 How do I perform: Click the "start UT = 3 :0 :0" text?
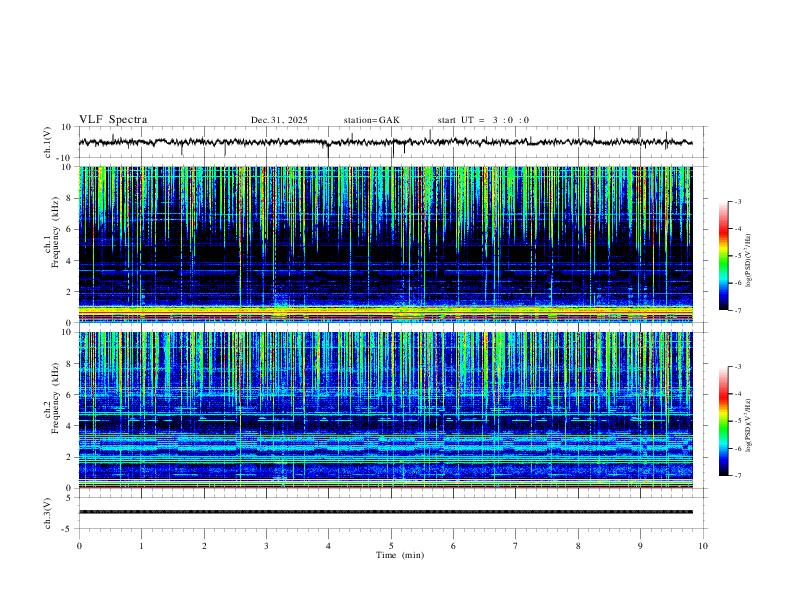pyautogui.click(x=483, y=120)
